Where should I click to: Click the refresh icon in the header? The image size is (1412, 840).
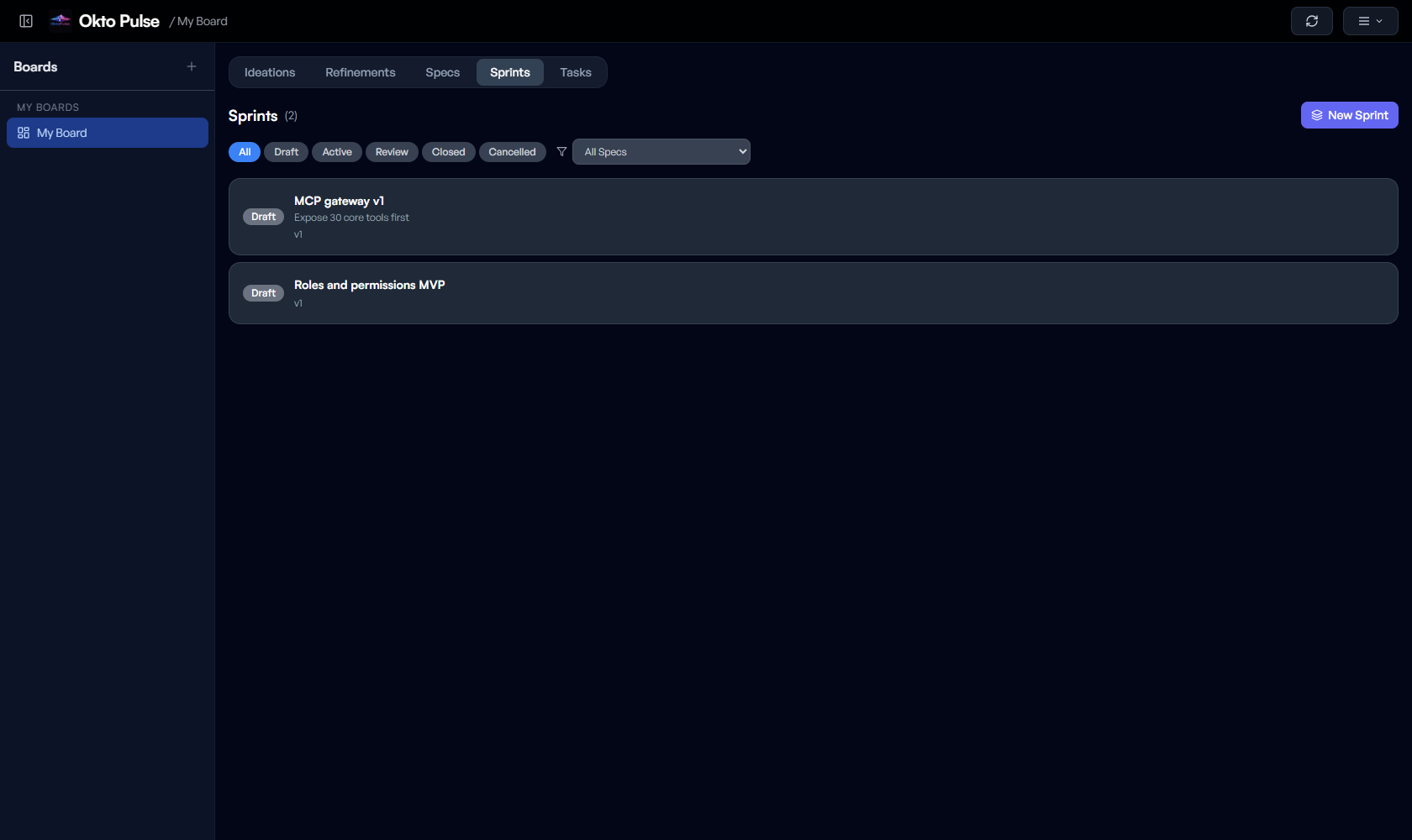[x=1311, y=20]
